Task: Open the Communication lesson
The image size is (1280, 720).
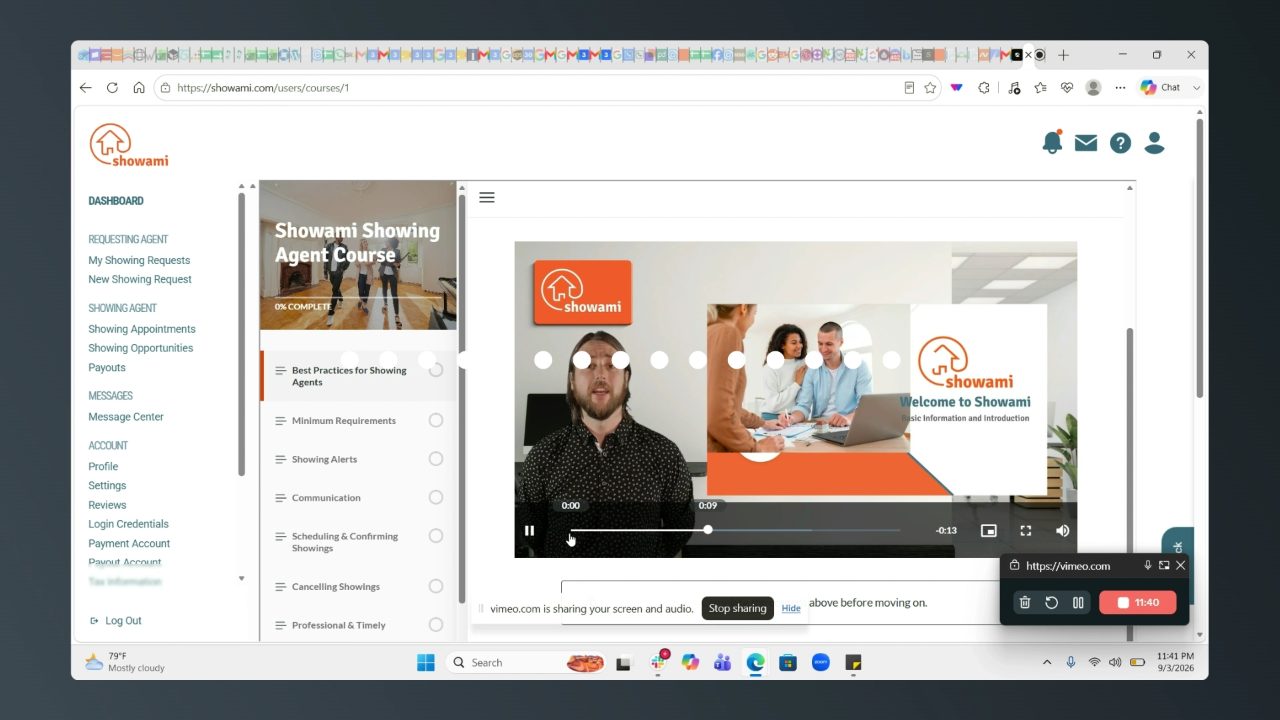Action: pos(326,498)
